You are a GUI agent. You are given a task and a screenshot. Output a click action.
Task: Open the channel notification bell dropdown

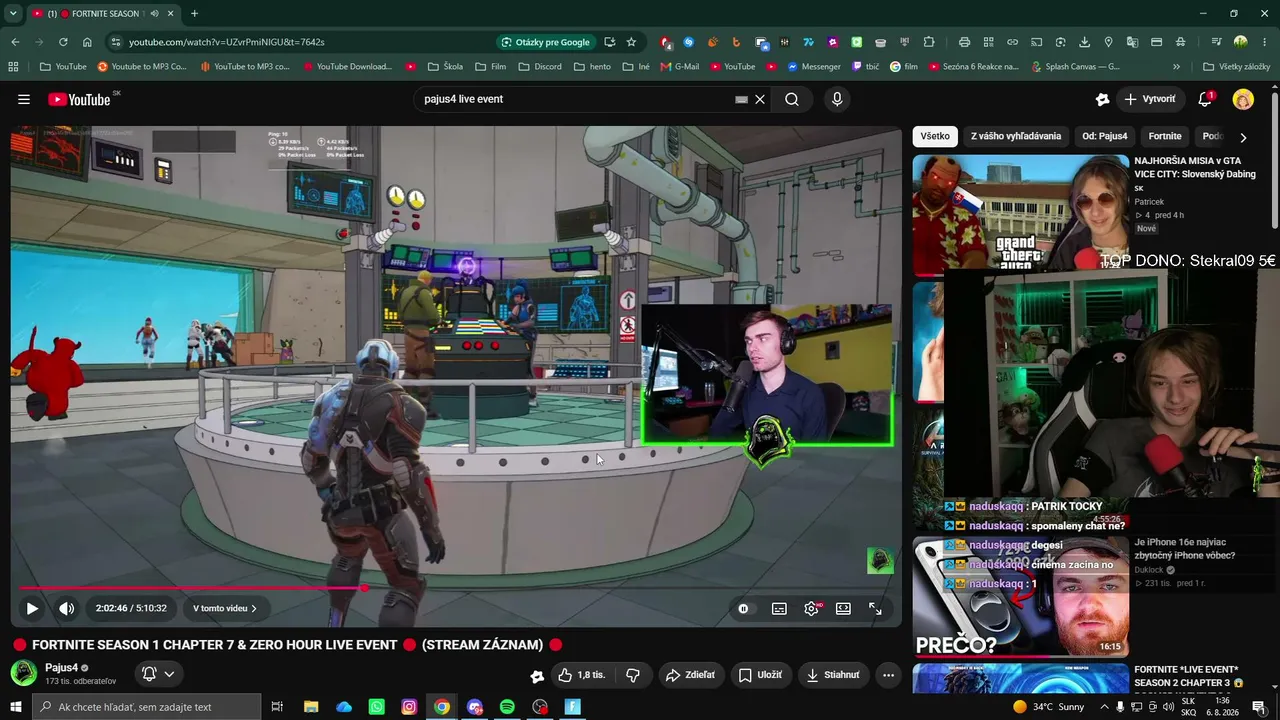158,674
